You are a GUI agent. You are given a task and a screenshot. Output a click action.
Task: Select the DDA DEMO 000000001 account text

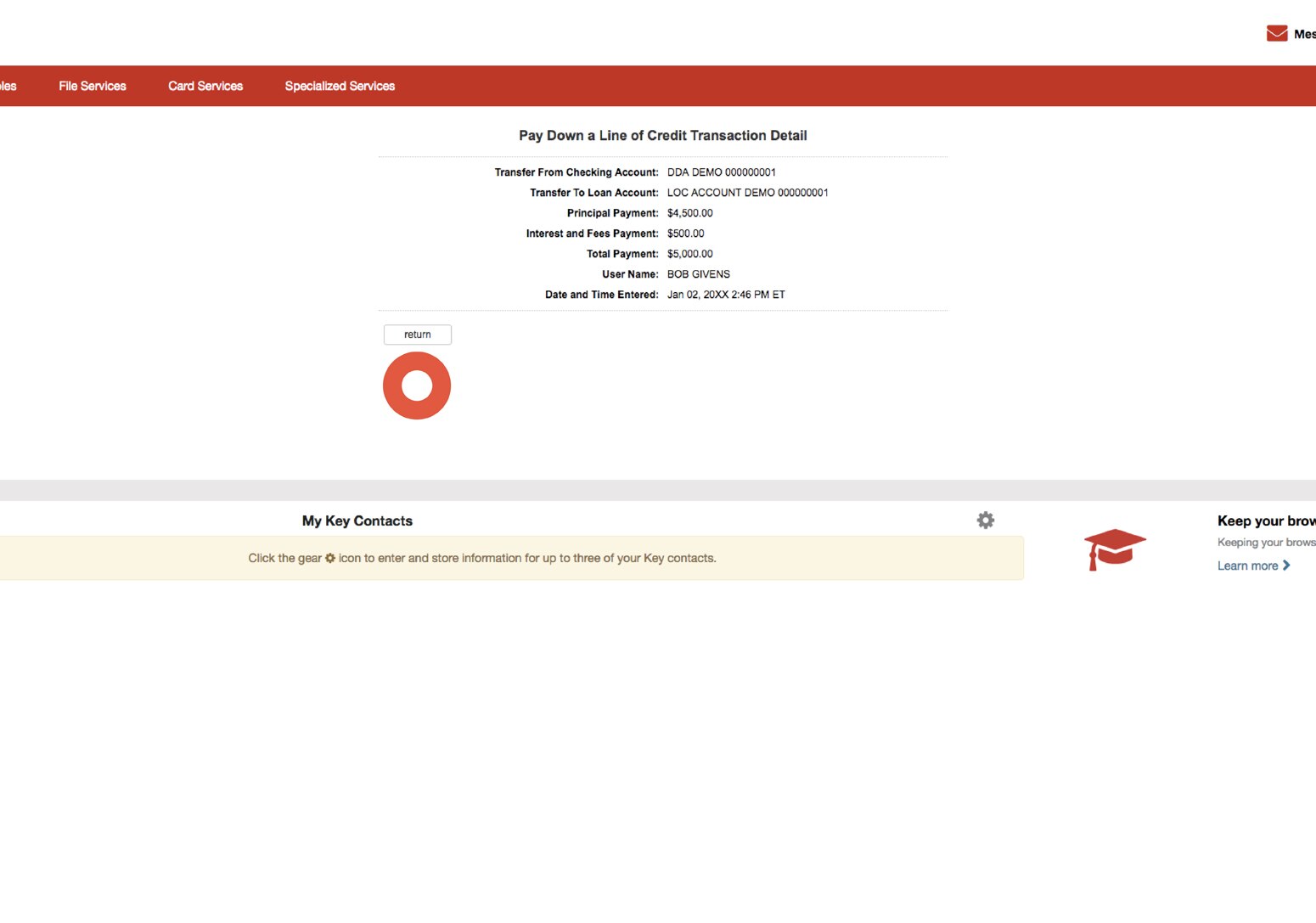click(x=722, y=172)
